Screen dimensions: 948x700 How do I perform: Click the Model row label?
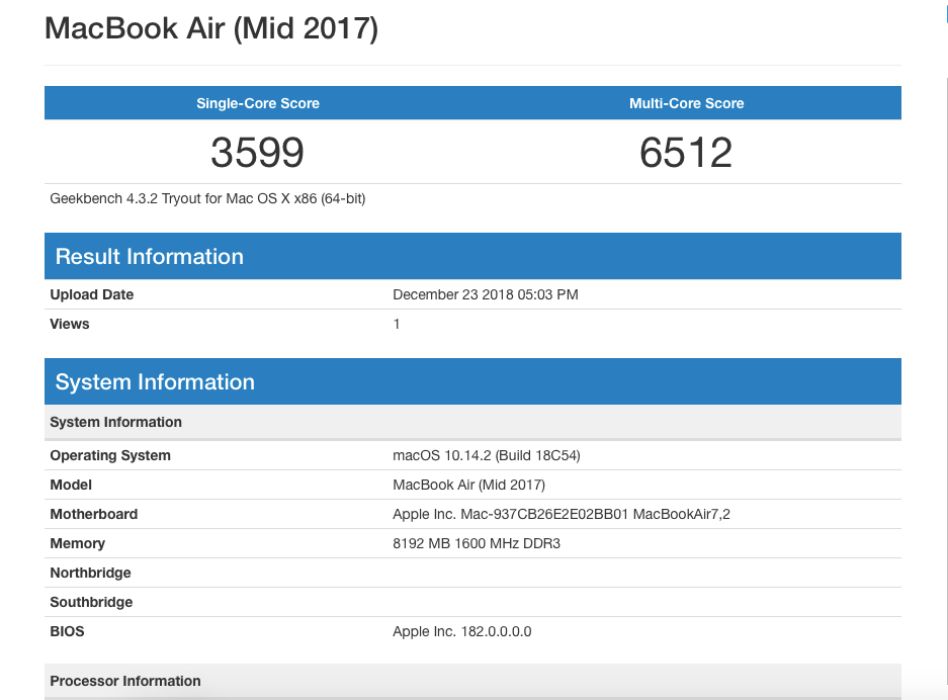(x=71, y=485)
